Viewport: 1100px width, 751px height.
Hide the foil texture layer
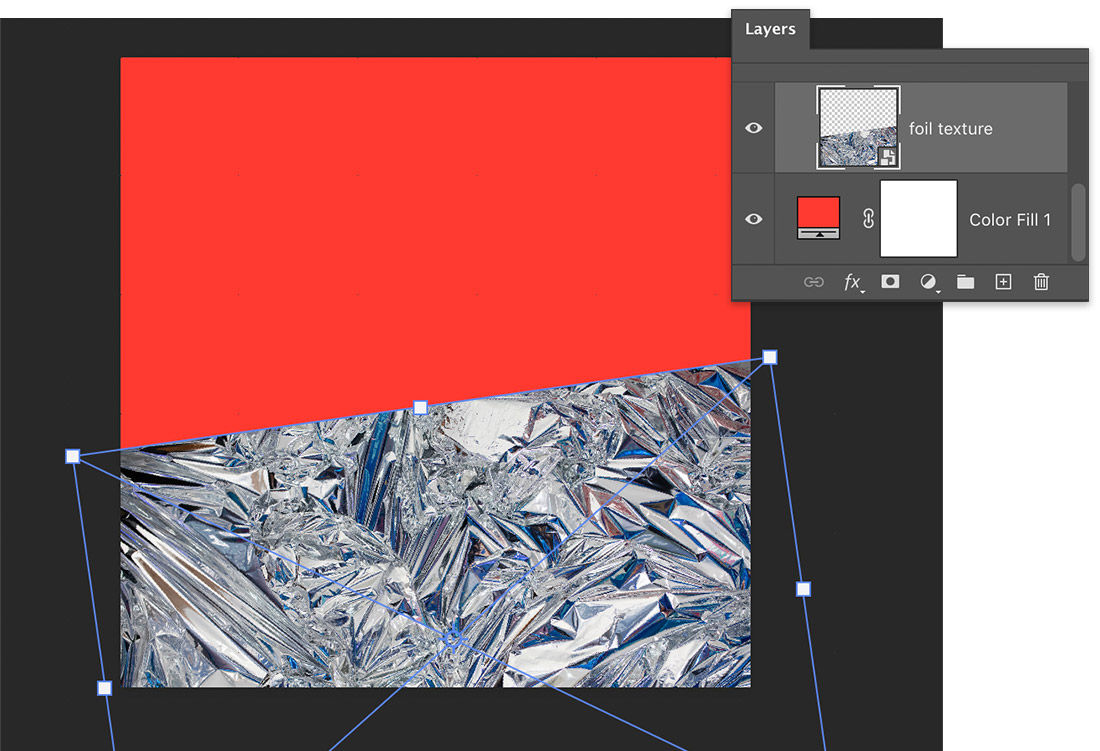[753, 127]
